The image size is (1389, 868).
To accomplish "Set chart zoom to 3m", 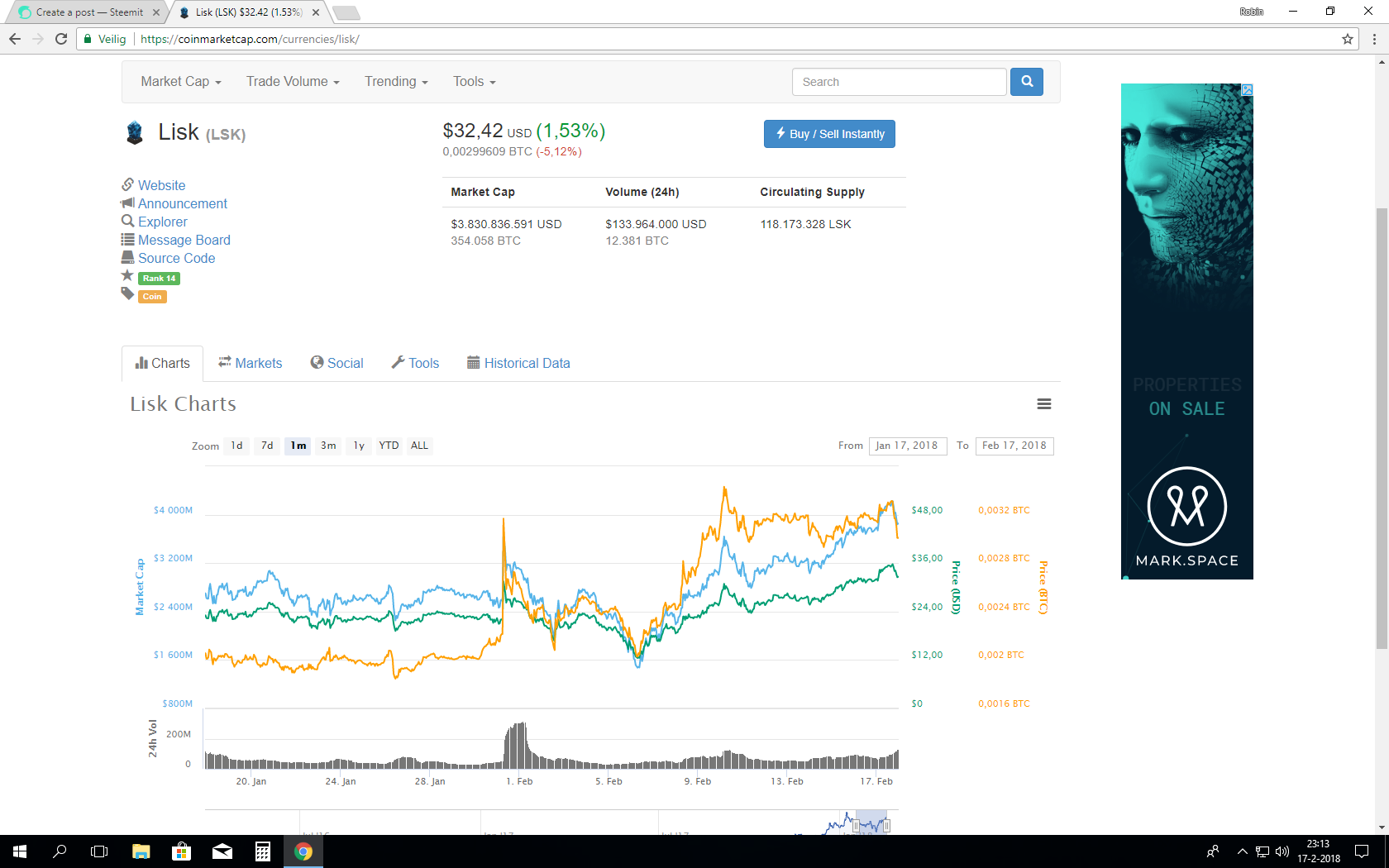I will click(x=328, y=446).
